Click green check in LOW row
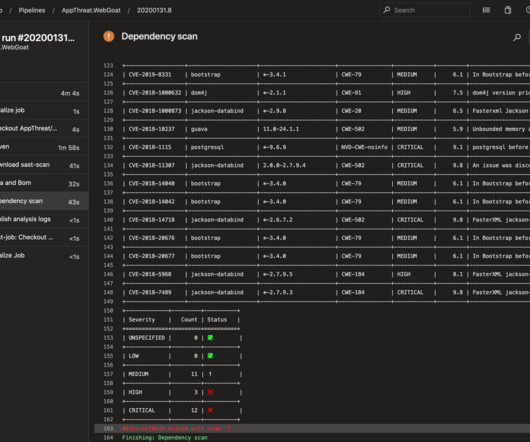 point(210,356)
